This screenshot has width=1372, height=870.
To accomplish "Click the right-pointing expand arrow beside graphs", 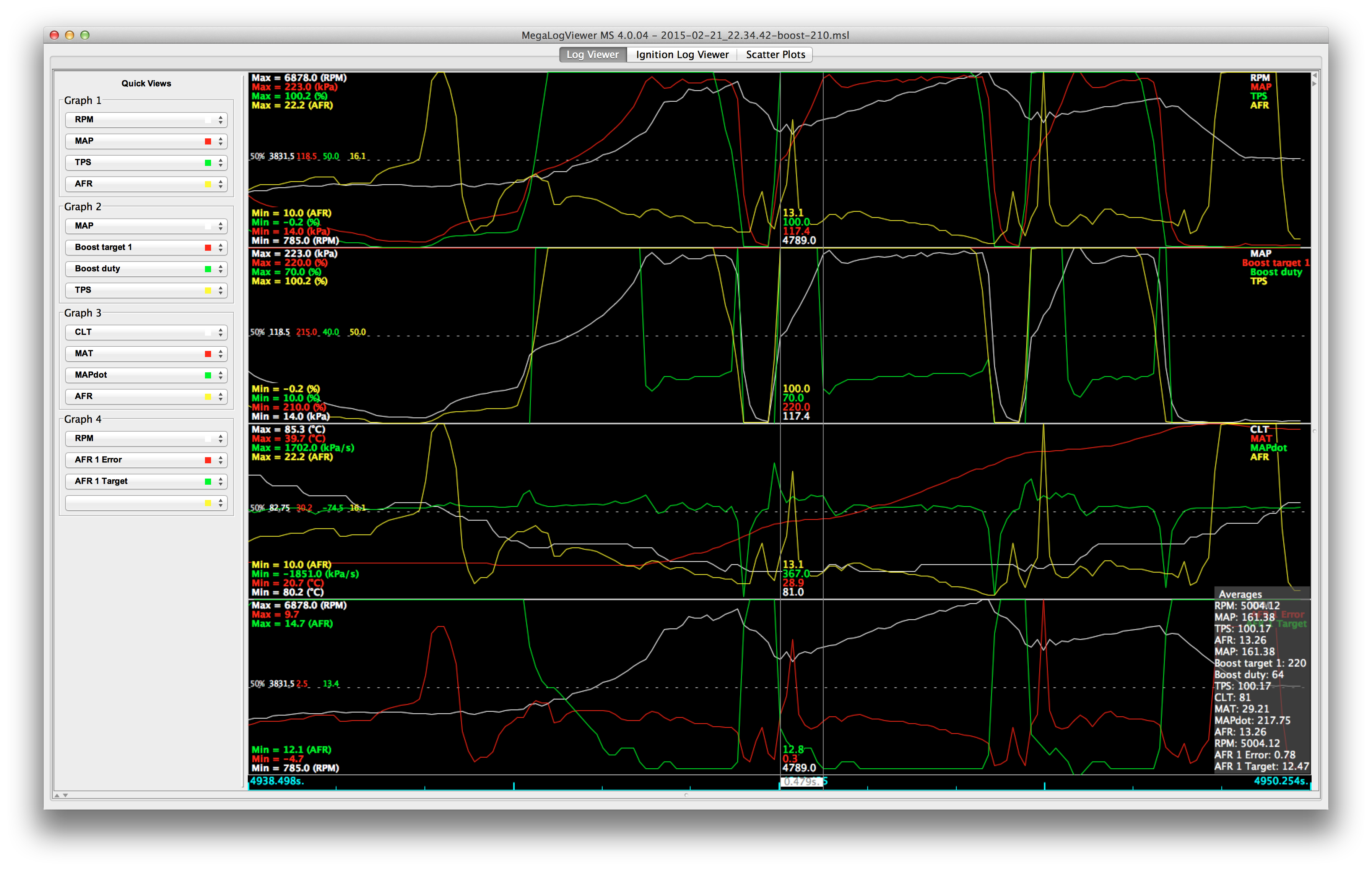I will pyautogui.click(x=1315, y=84).
